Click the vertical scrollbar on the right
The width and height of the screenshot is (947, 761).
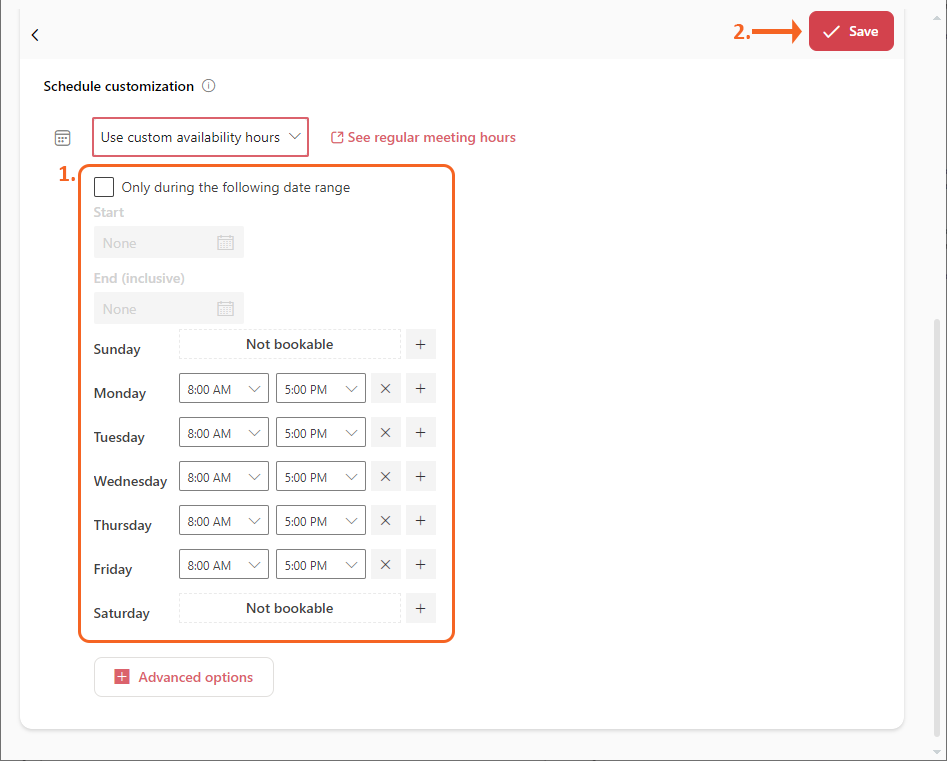[937, 500]
